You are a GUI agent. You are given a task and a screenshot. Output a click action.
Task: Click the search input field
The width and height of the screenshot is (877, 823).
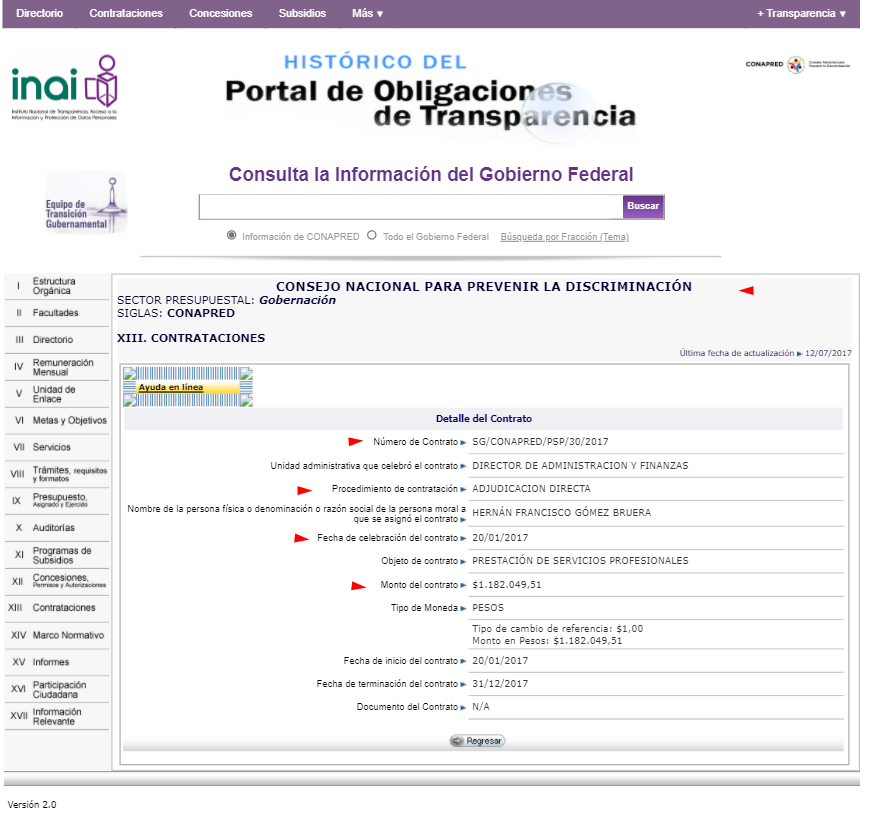click(x=411, y=207)
